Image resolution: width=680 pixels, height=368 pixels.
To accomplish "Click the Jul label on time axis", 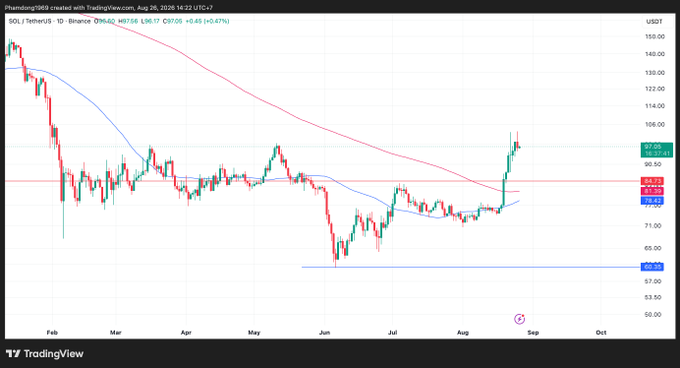I will [x=392, y=333].
